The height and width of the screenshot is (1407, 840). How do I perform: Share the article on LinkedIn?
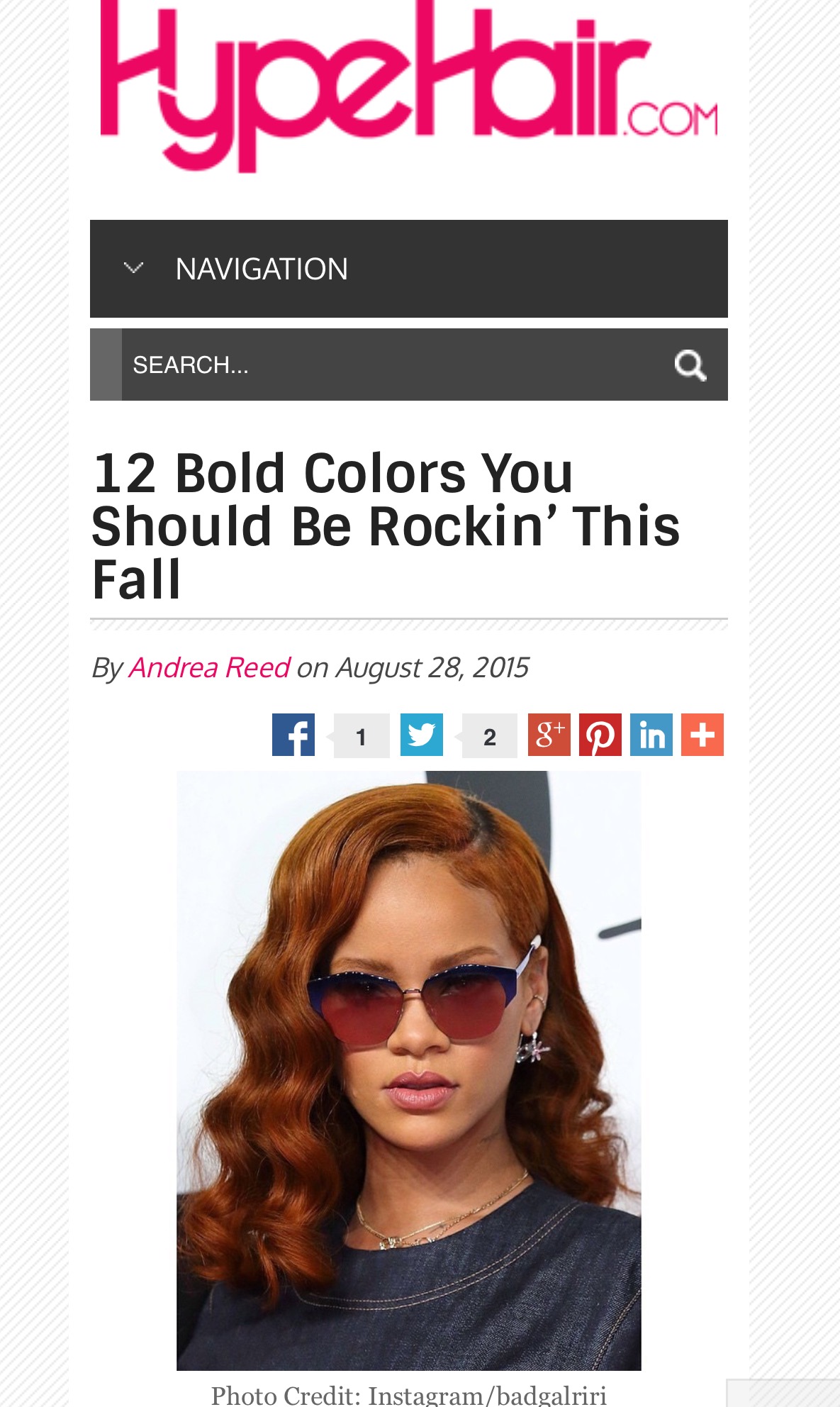click(x=651, y=735)
